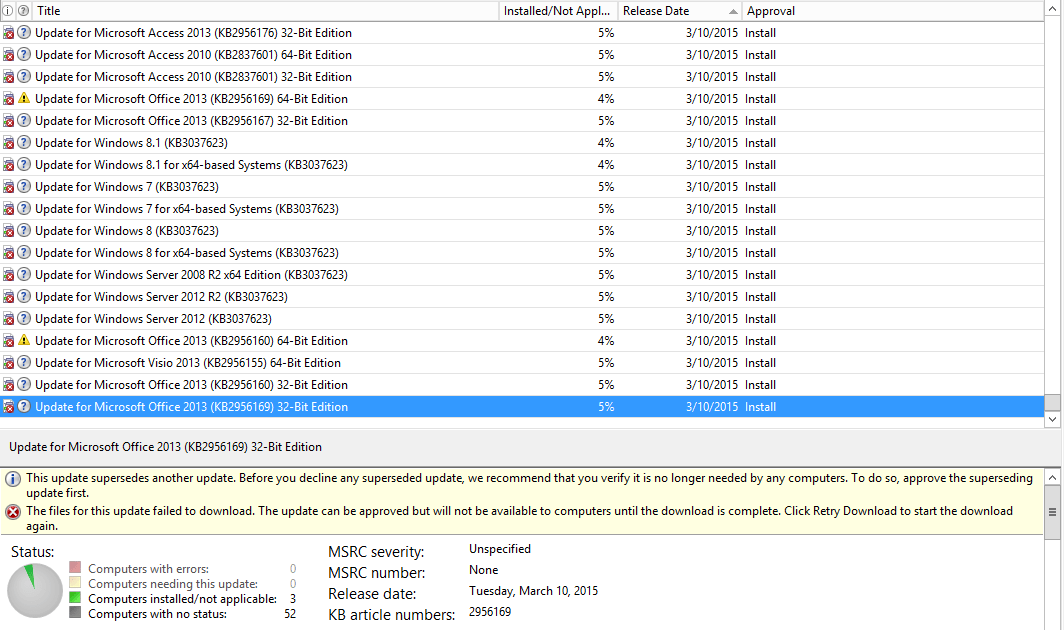Sort the list by the Title column

(265, 11)
